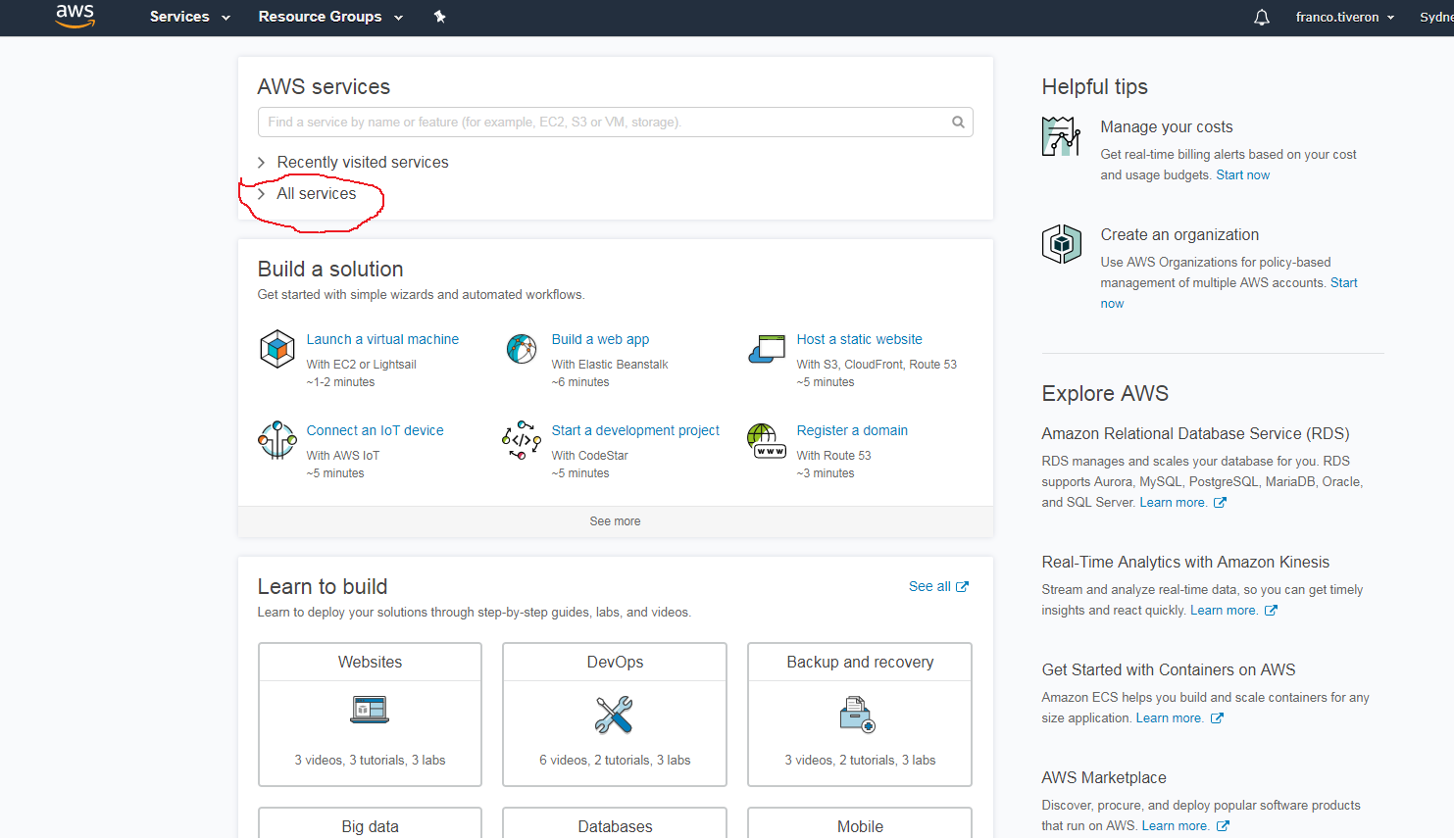Image resolution: width=1454 pixels, height=840 pixels.
Task: Open the notifications bell icon
Action: pos(1262,18)
